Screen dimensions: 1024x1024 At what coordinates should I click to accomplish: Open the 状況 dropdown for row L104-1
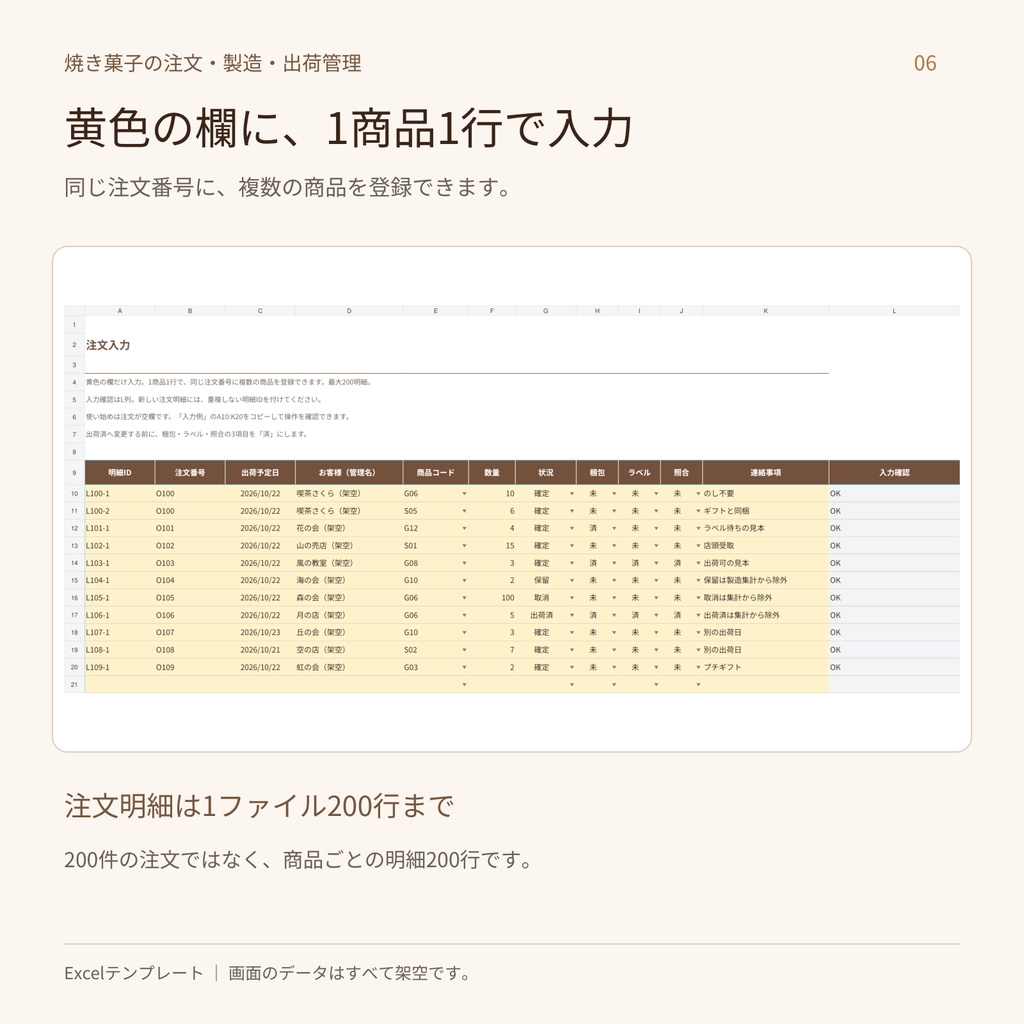coord(572,581)
